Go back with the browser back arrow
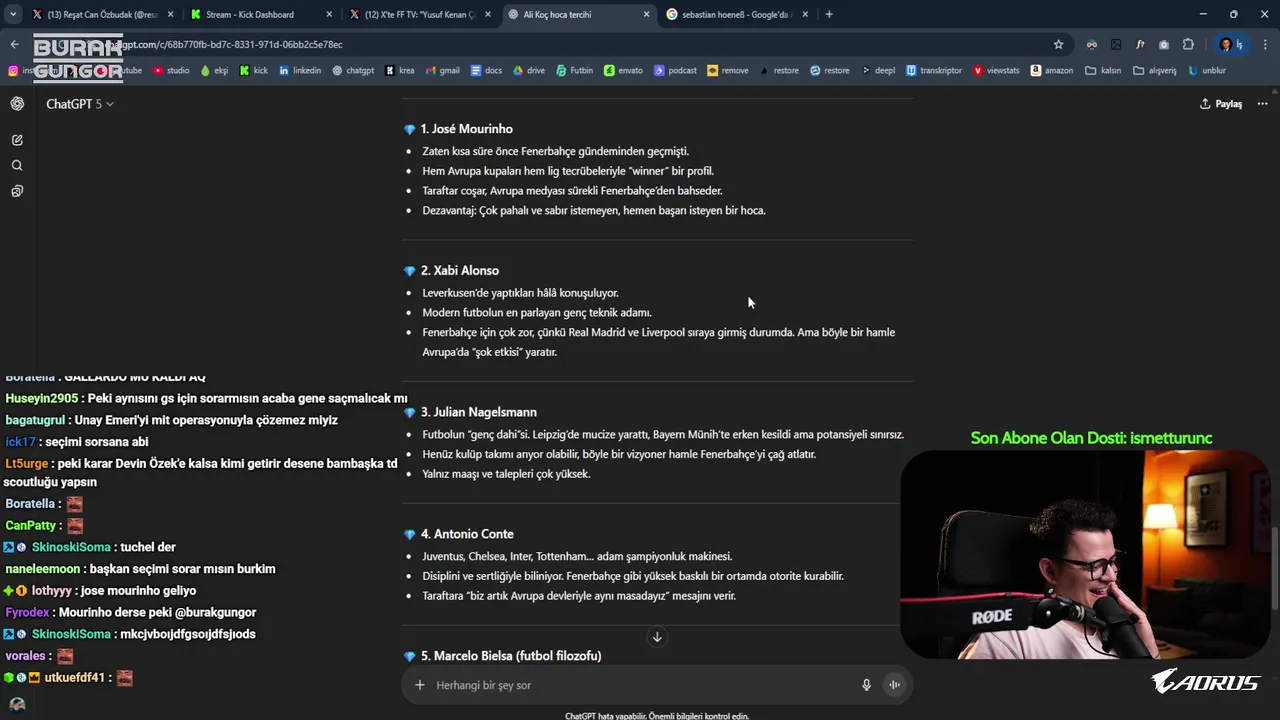This screenshot has width=1280, height=720. click(14, 44)
